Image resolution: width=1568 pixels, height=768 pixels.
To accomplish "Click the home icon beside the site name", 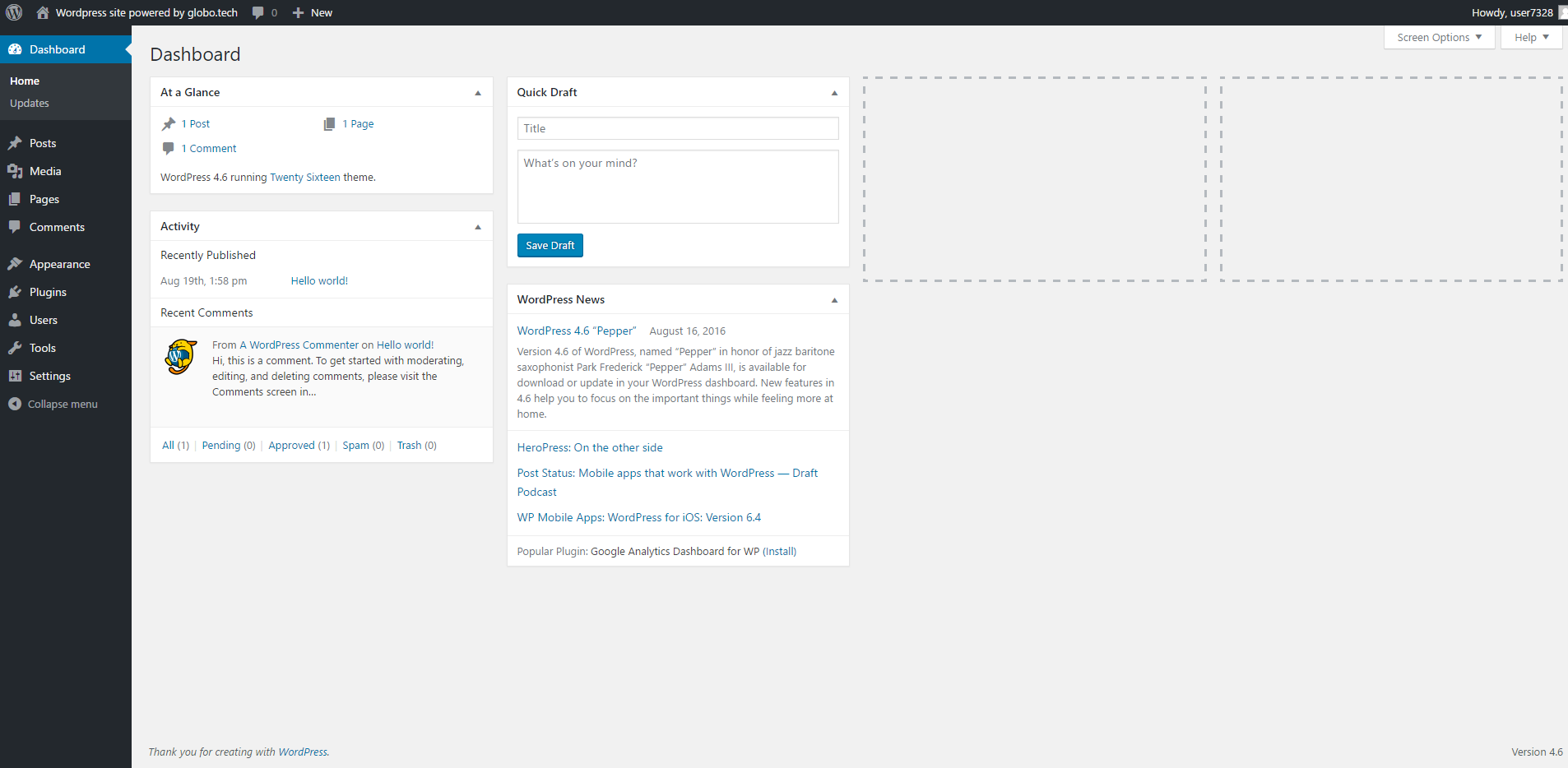I will (43, 12).
